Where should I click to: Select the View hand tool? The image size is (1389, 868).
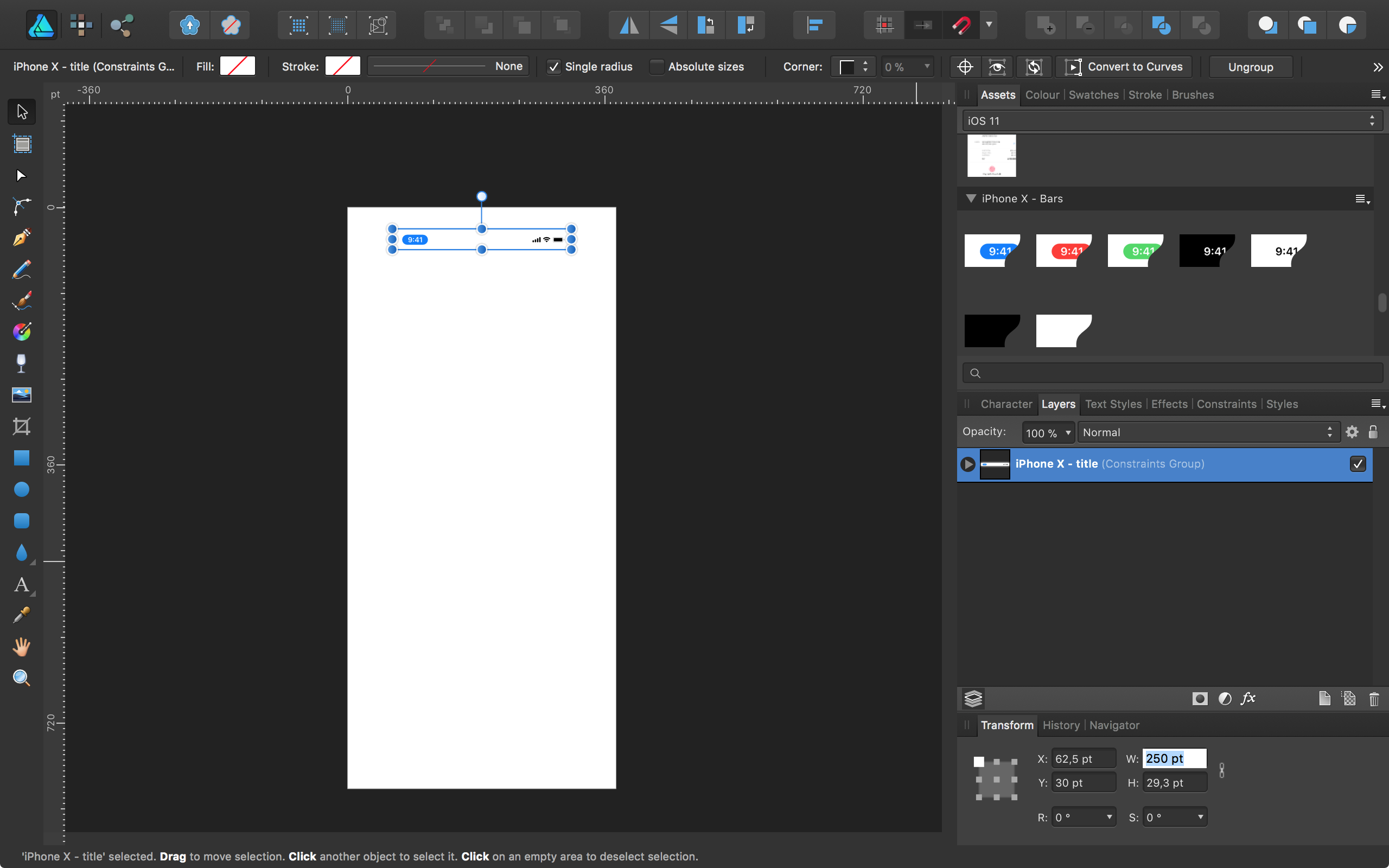[22, 647]
